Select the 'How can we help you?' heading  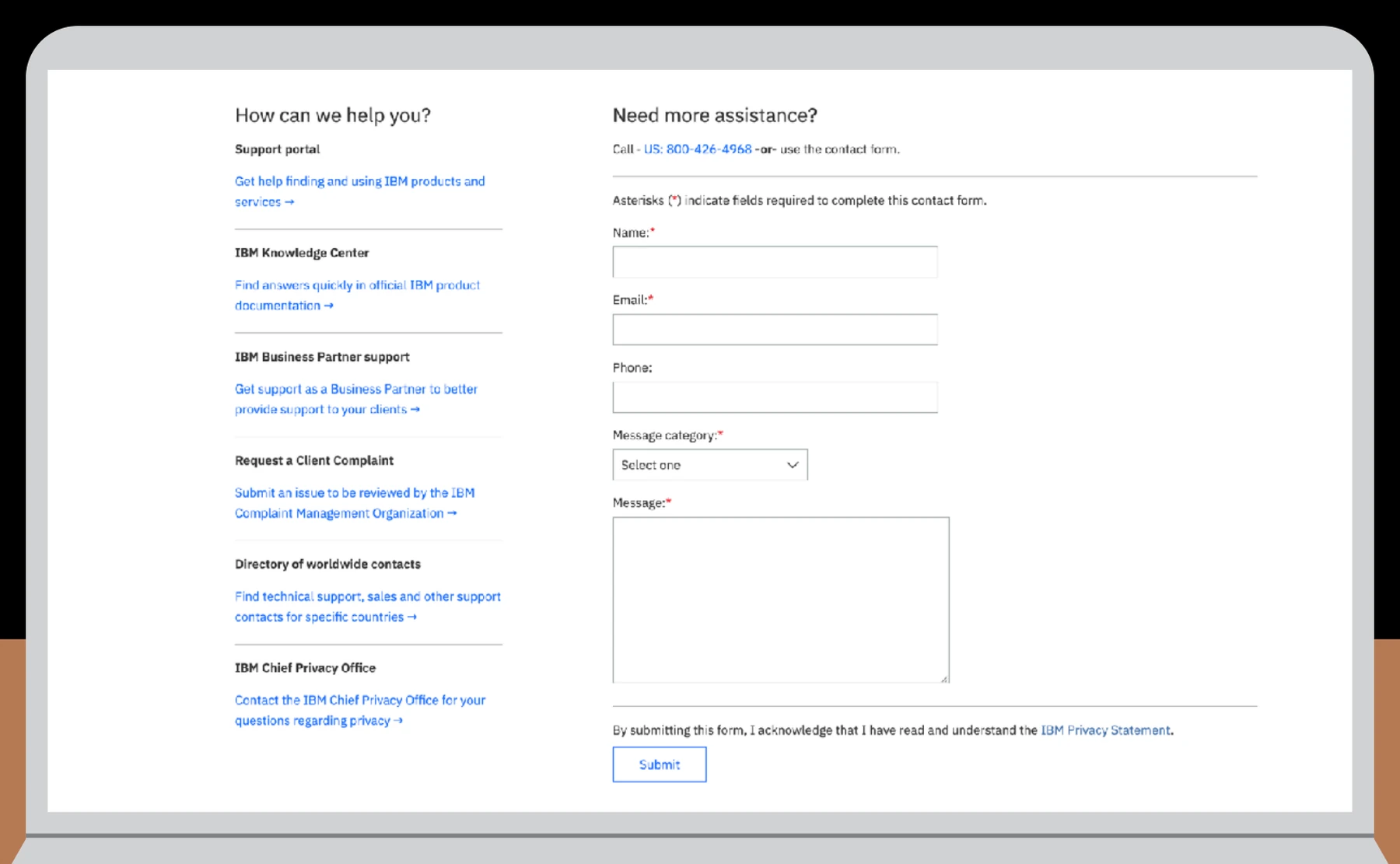click(x=333, y=115)
